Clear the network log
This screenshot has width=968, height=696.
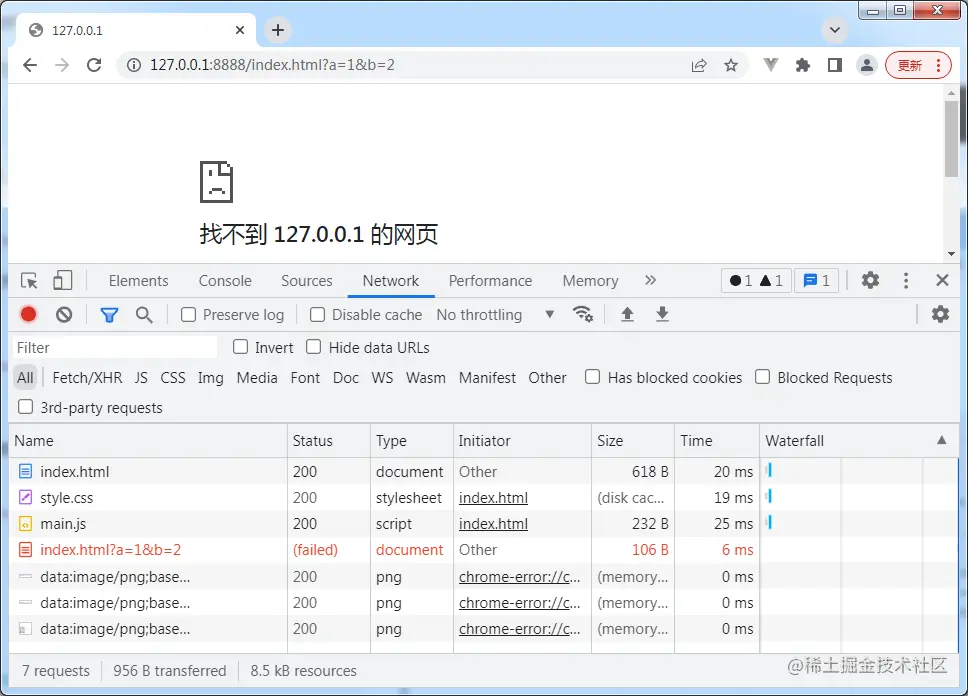64,315
